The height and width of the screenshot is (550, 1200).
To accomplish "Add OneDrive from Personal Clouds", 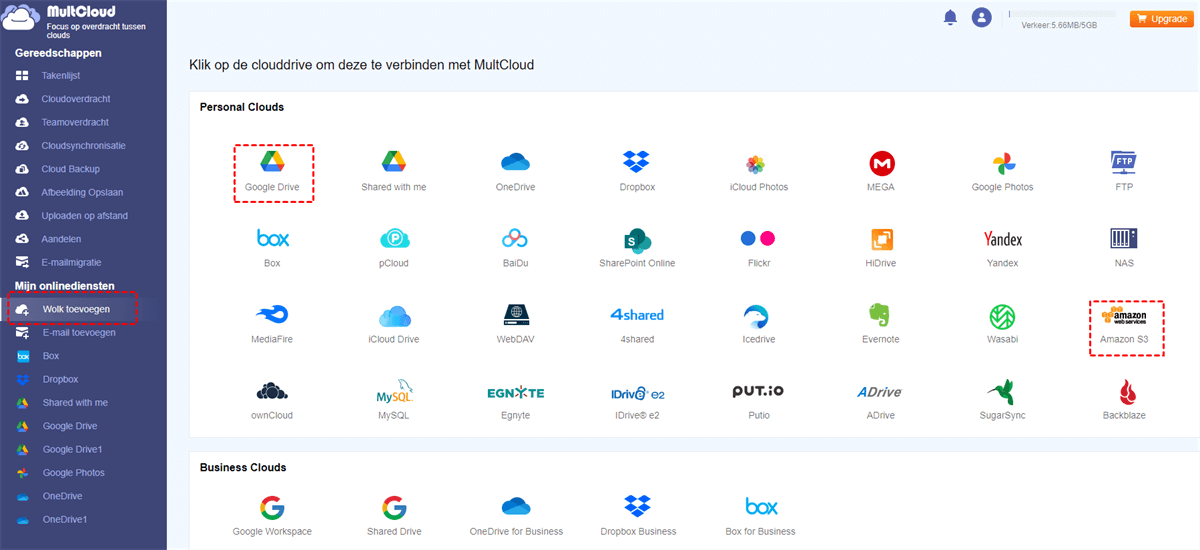I will click(x=514, y=171).
